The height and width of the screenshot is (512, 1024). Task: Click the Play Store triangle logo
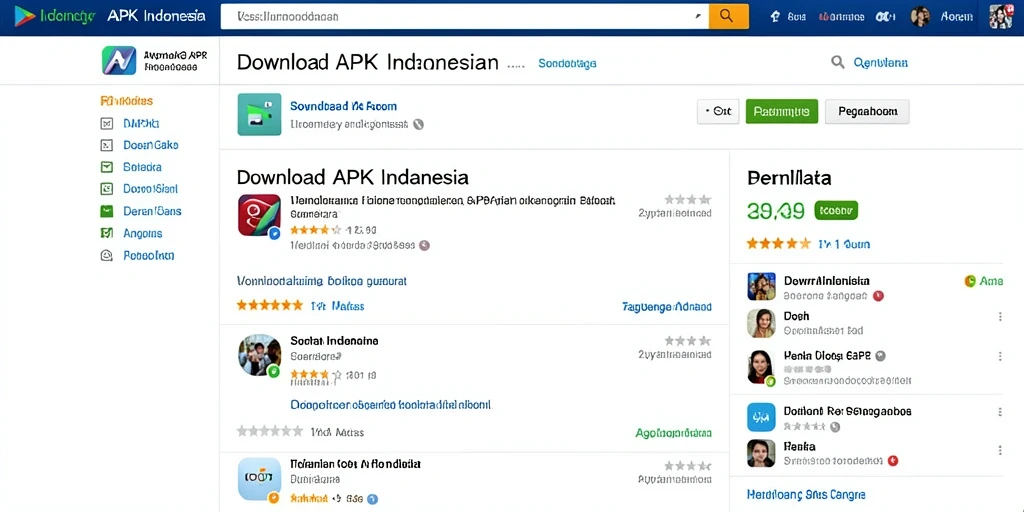click(25, 16)
